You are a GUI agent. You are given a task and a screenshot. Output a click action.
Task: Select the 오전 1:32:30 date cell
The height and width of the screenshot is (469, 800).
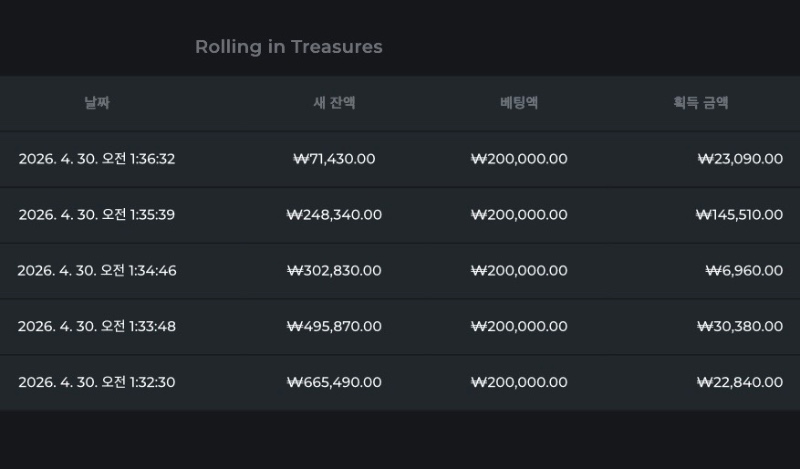97,382
